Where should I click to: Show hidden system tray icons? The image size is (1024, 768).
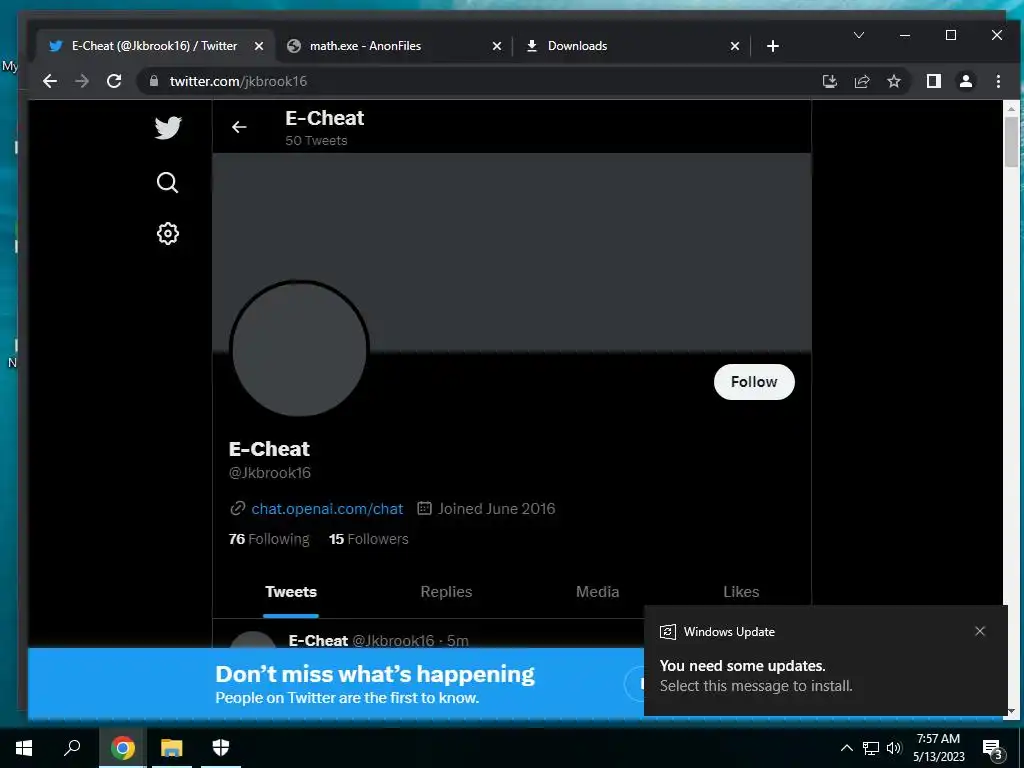pyautogui.click(x=846, y=748)
